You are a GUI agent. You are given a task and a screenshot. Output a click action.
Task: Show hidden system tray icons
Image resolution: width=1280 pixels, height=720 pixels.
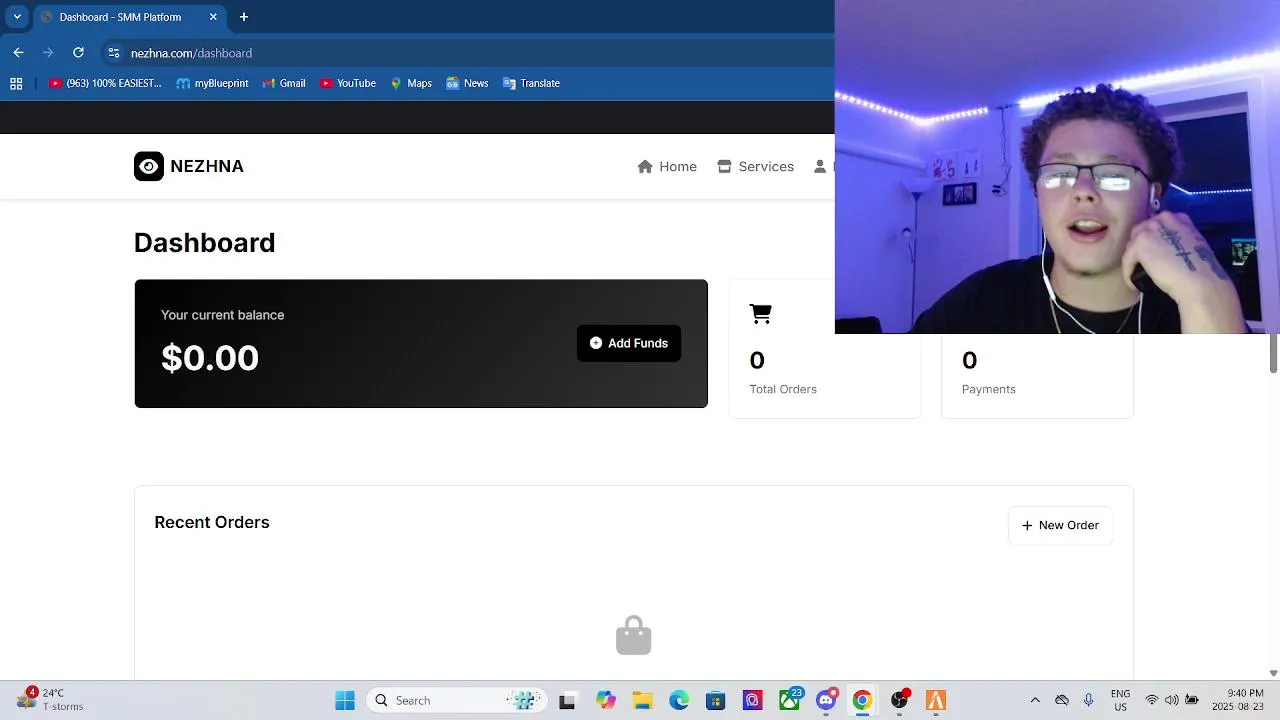1035,700
